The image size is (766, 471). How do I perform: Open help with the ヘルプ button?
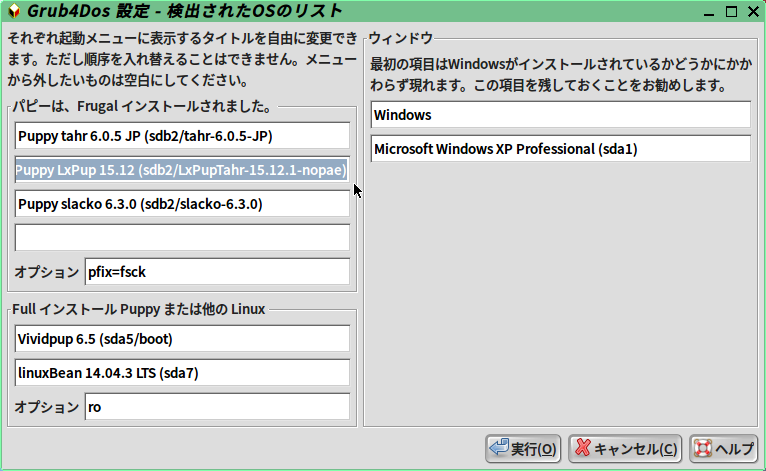click(723, 449)
